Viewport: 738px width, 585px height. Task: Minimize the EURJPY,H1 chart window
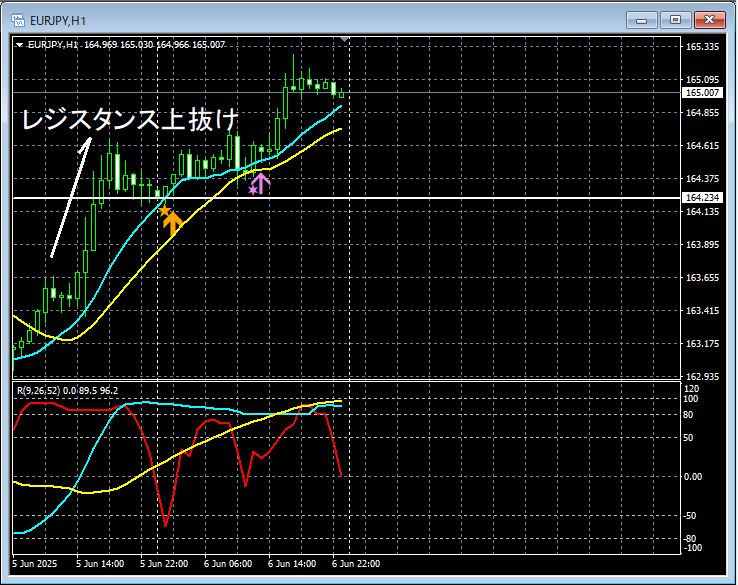coord(642,20)
